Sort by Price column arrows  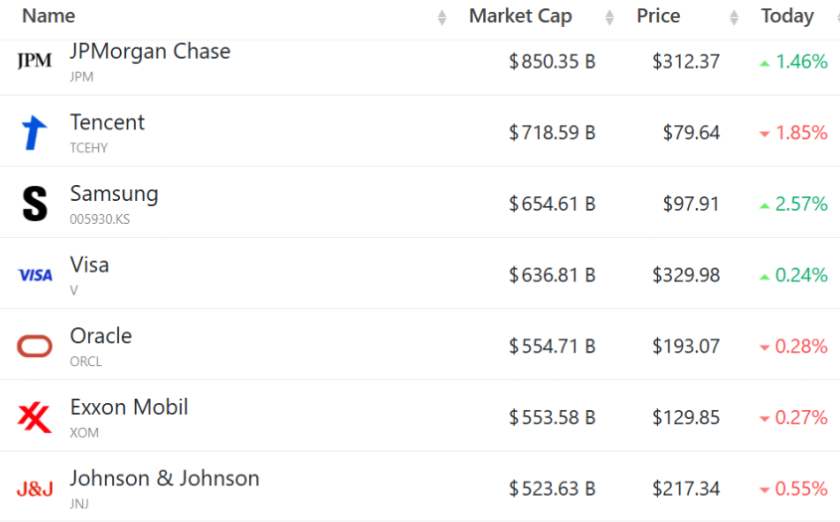pos(735,17)
